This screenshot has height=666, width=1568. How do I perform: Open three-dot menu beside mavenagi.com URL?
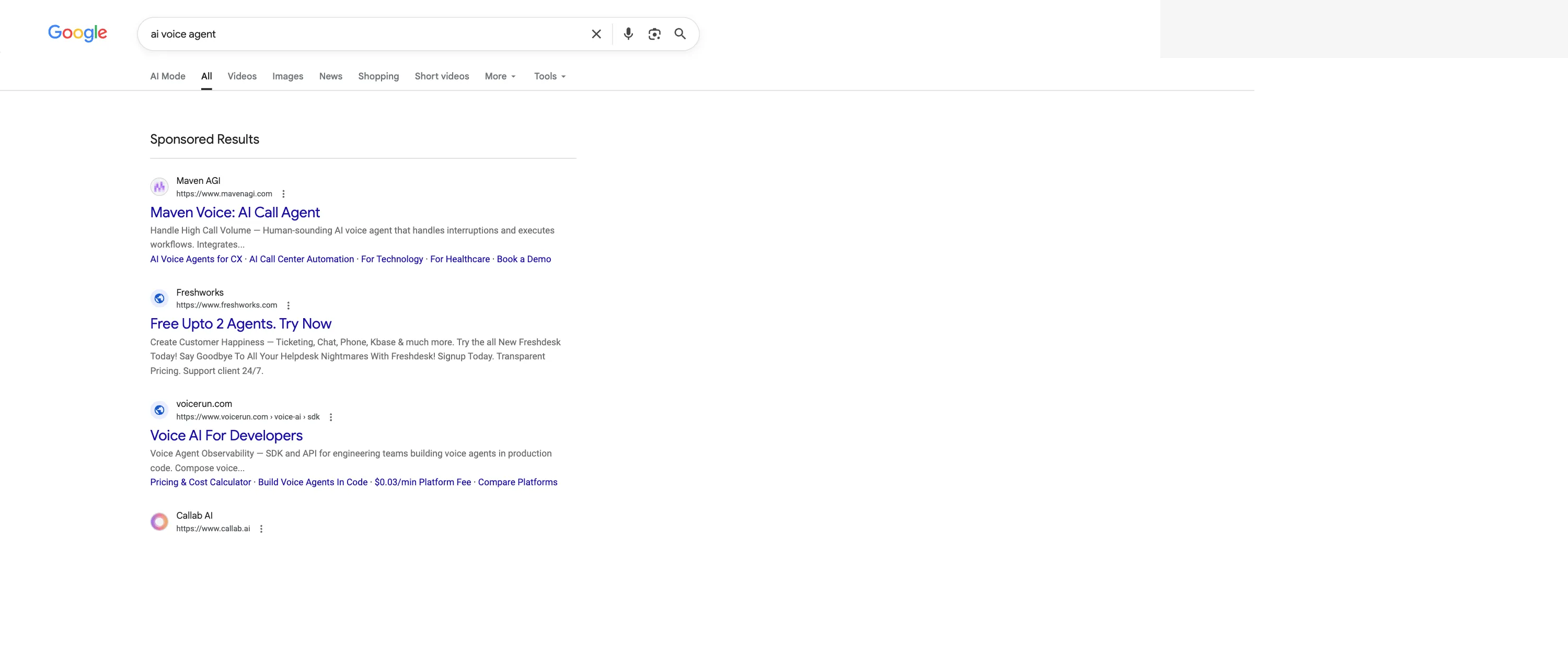tap(283, 194)
